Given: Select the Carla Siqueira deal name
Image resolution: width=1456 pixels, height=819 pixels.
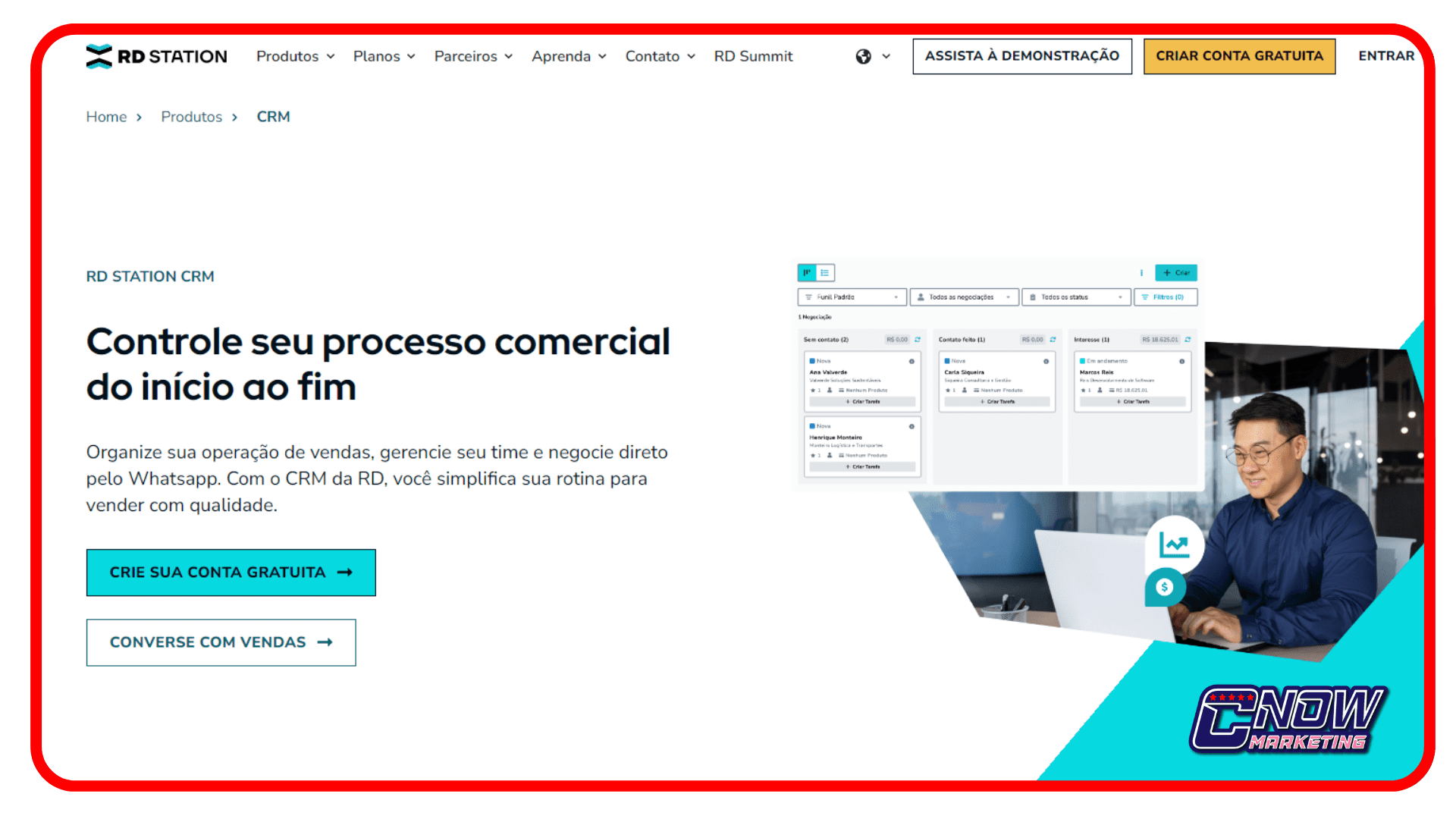Looking at the screenshot, I should tap(964, 372).
